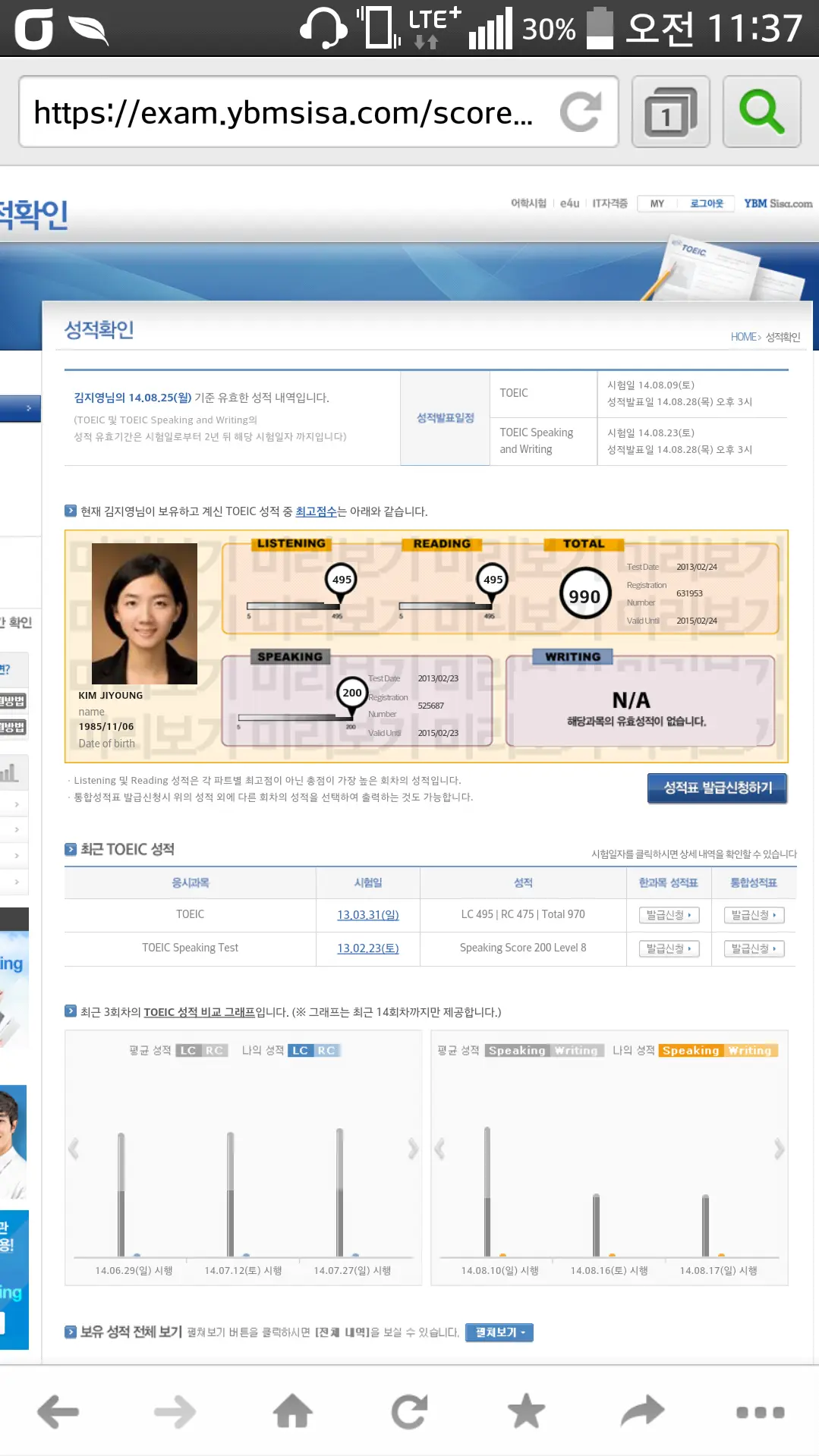The image size is (819, 1456).
Task: Open the browser tabs switcher icon
Action: (669, 112)
